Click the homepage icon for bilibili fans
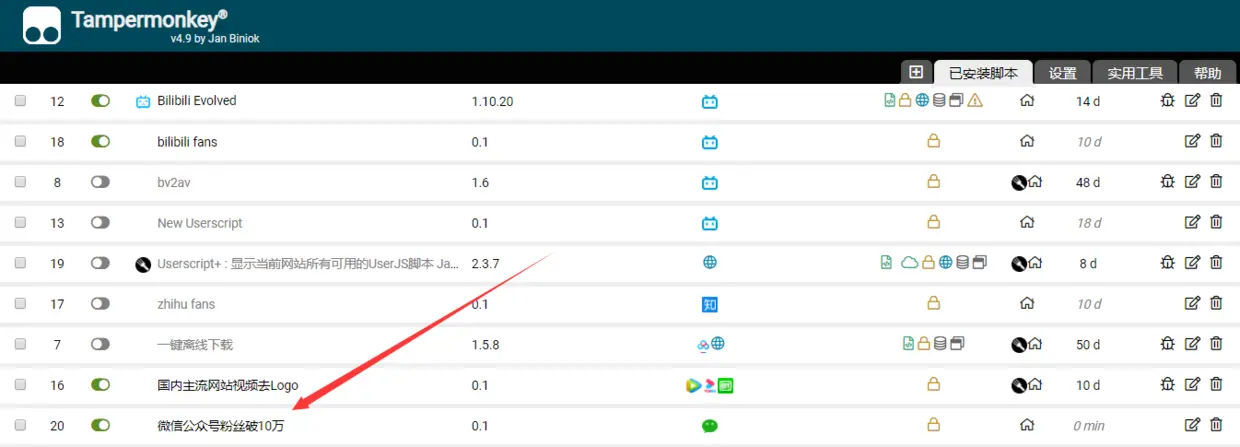 click(1027, 142)
